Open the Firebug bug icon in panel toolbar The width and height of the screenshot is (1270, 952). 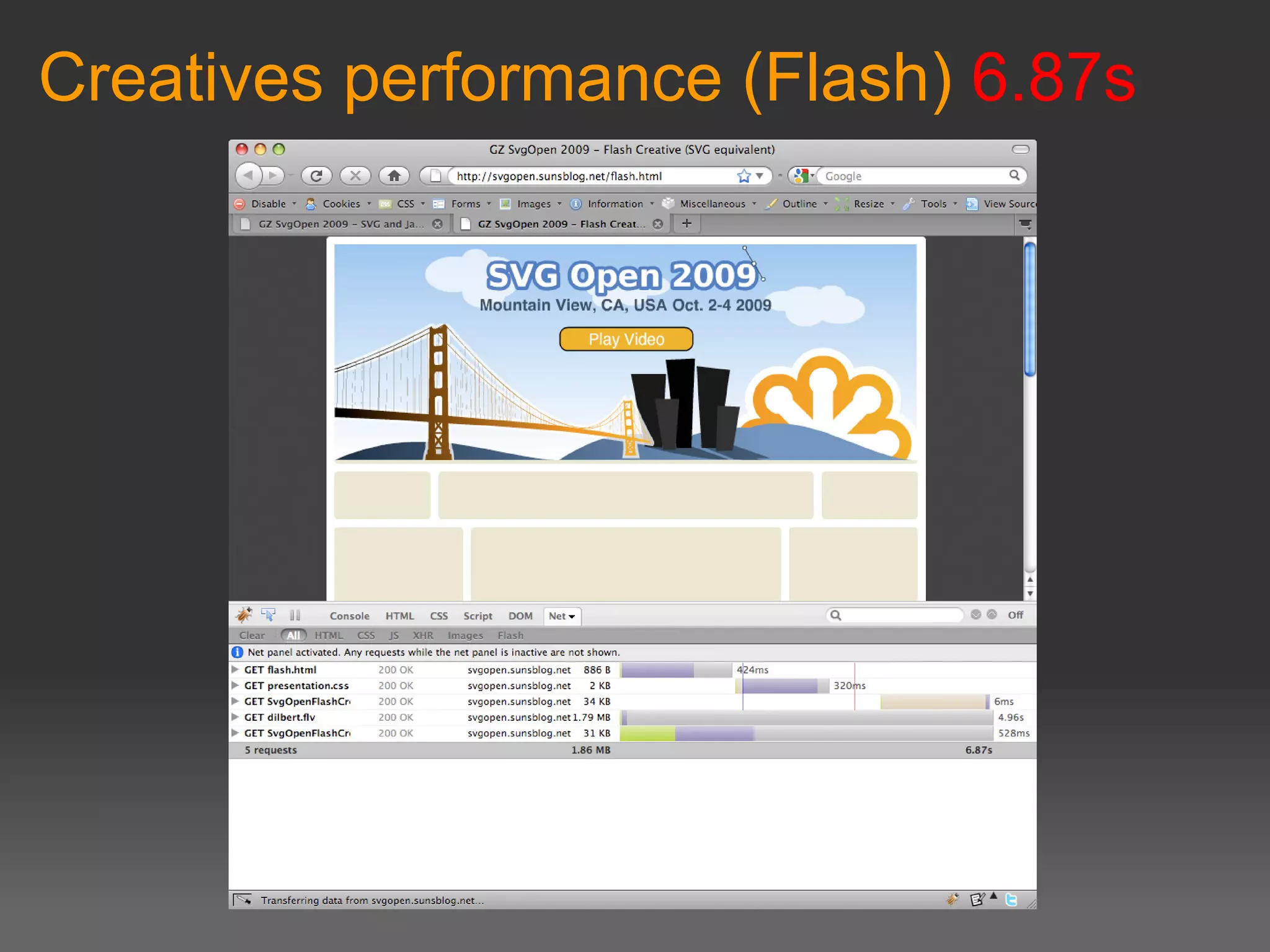click(x=244, y=614)
